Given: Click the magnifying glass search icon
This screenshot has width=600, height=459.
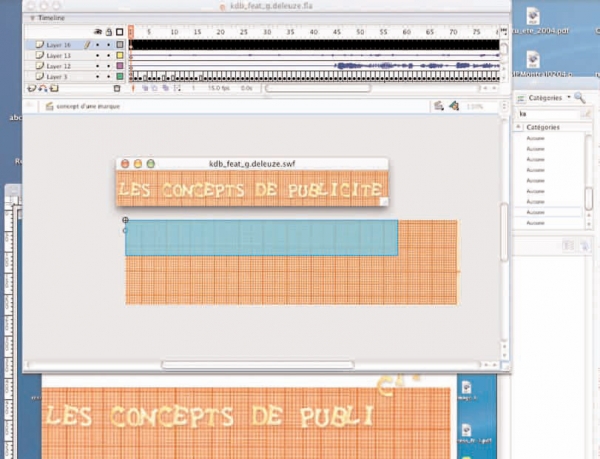Looking at the screenshot, I should pyautogui.click(x=580, y=98).
